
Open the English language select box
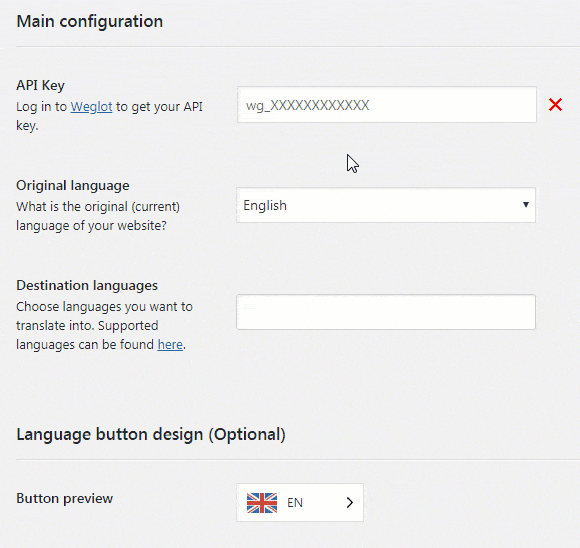[386, 205]
